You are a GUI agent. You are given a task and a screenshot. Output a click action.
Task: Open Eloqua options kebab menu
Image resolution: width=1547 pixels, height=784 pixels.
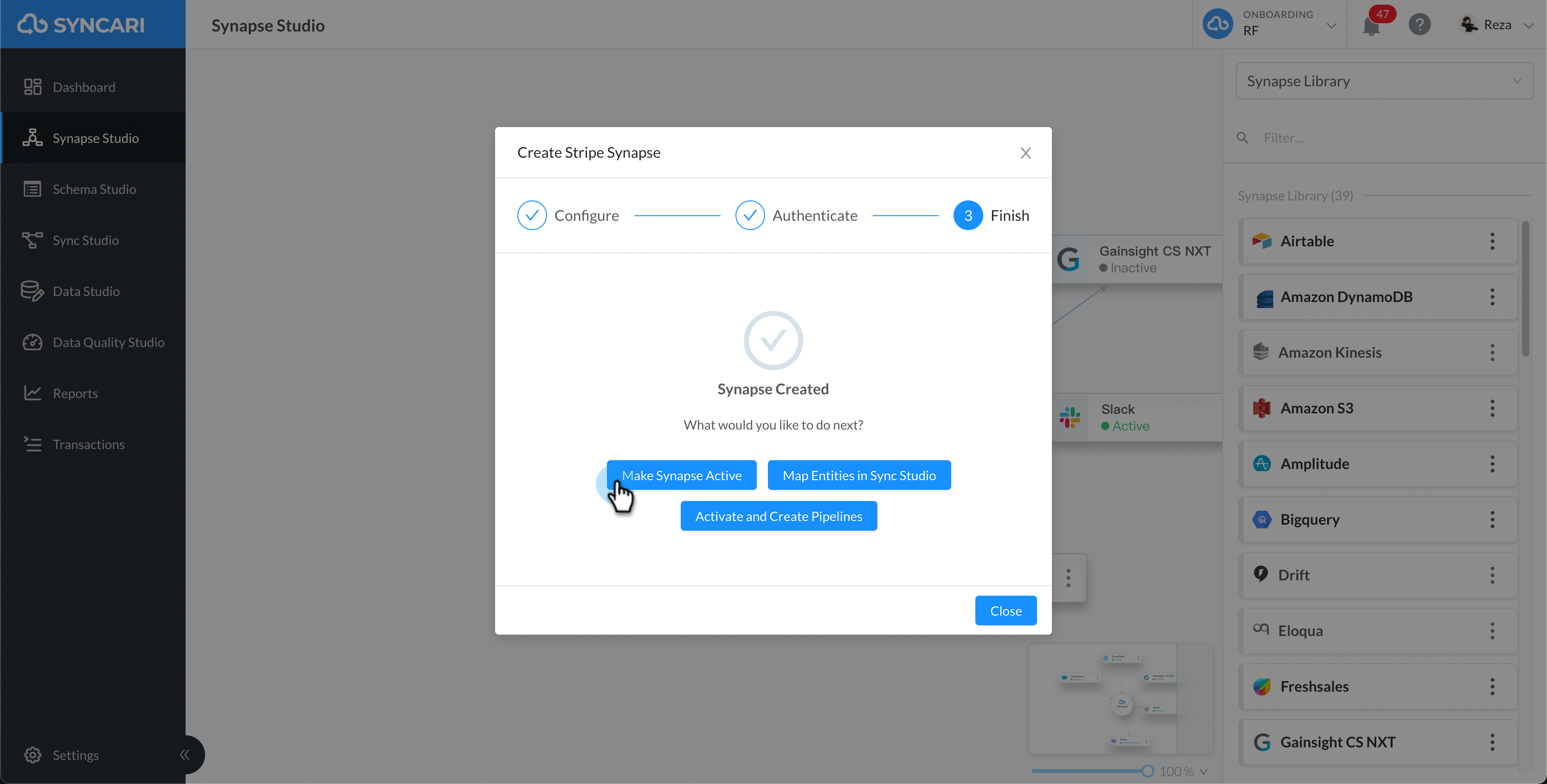click(1492, 631)
